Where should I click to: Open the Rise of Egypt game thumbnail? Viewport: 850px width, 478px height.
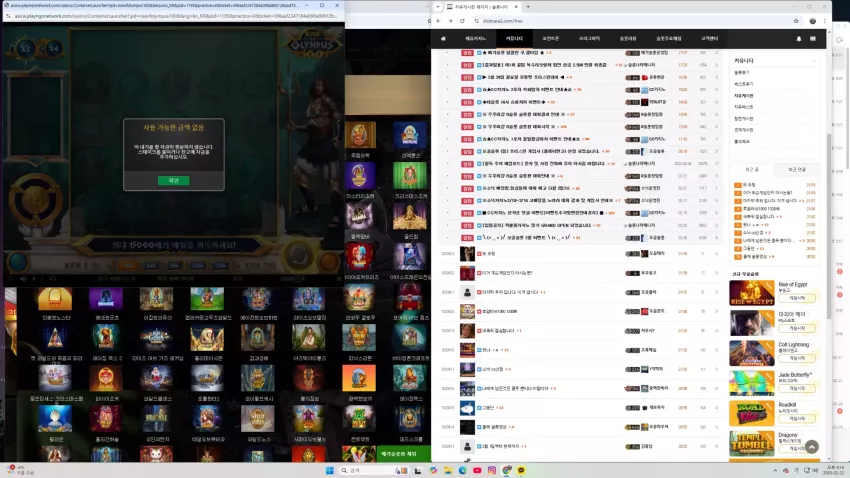click(751, 293)
